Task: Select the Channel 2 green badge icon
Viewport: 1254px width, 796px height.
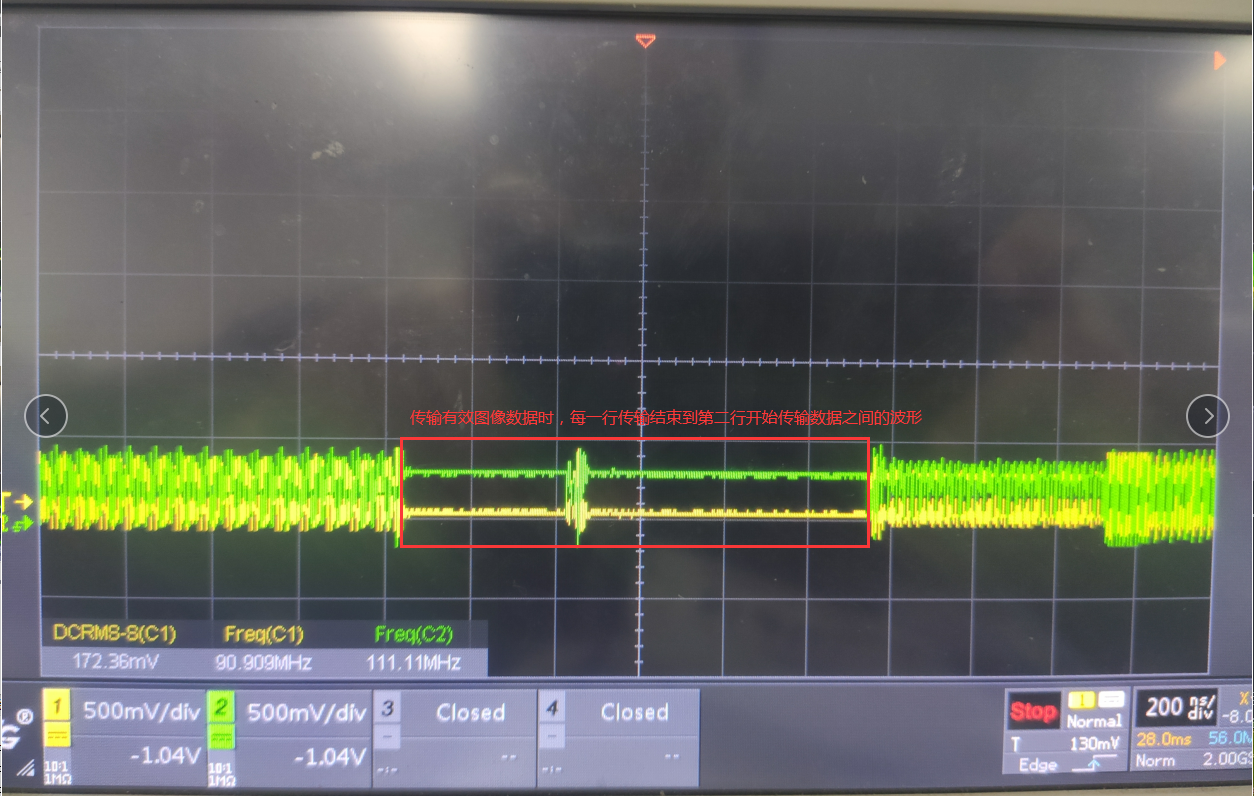Action: pos(221,704)
